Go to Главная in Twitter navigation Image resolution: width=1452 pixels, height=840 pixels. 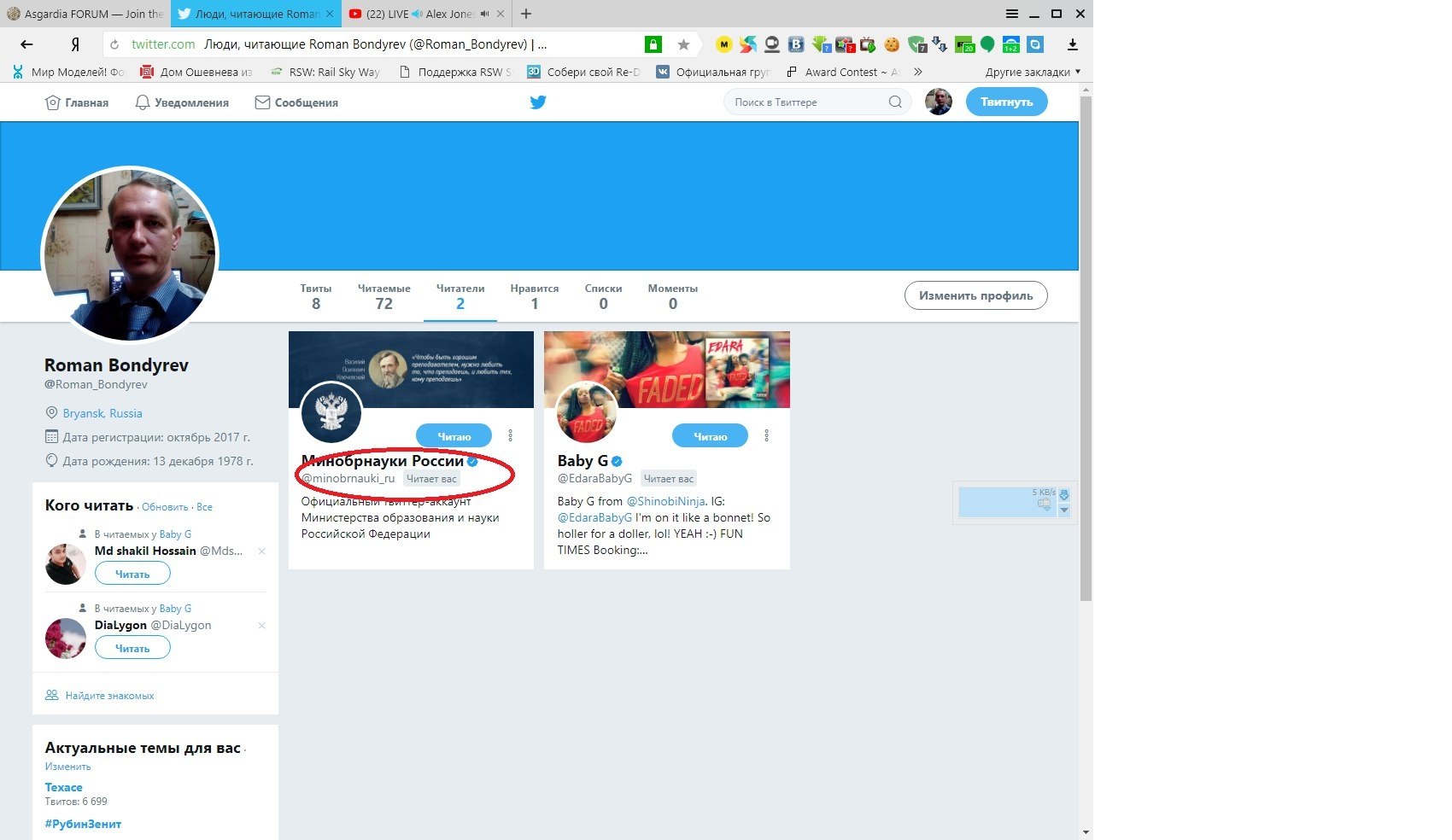pos(77,102)
